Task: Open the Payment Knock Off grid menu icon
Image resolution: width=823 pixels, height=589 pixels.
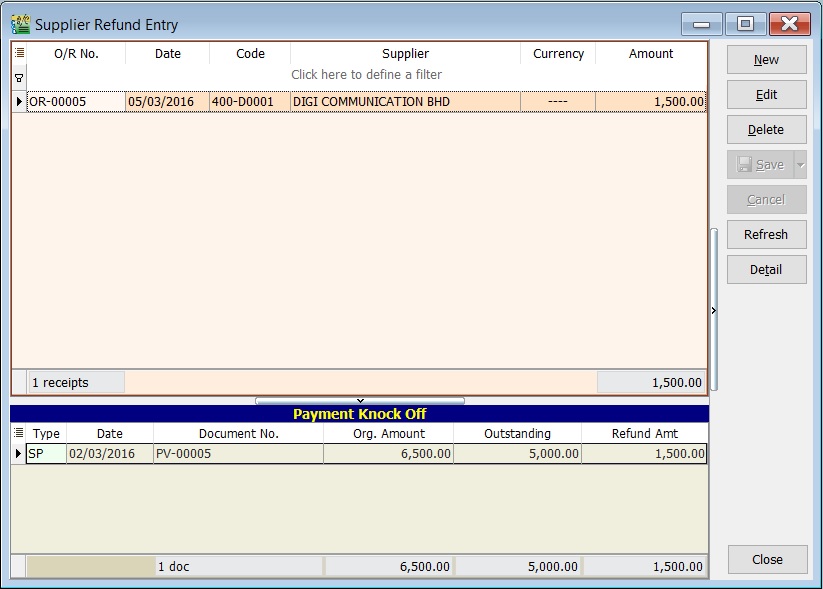Action: (20, 433)
